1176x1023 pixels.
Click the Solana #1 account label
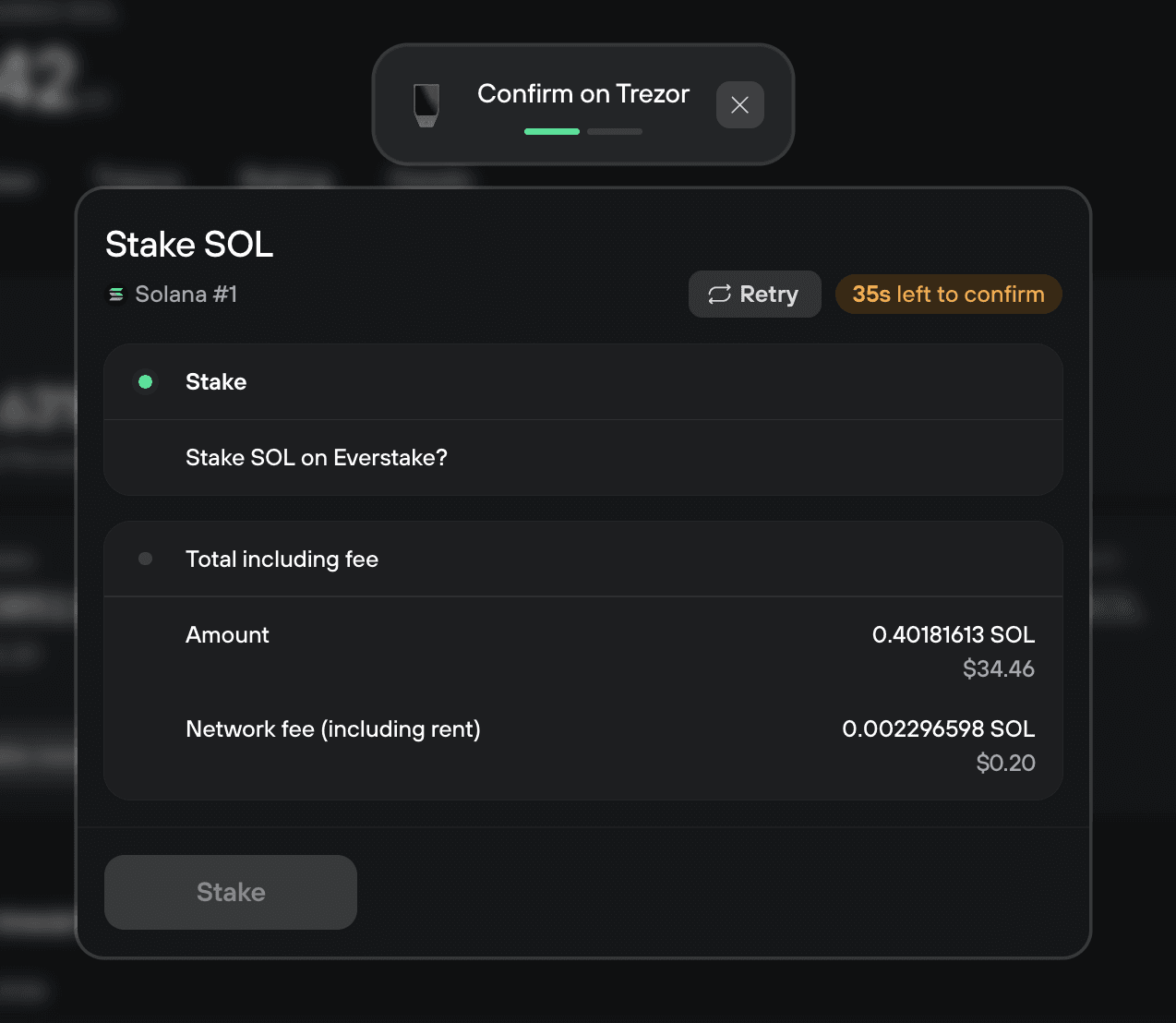(186, 295)
